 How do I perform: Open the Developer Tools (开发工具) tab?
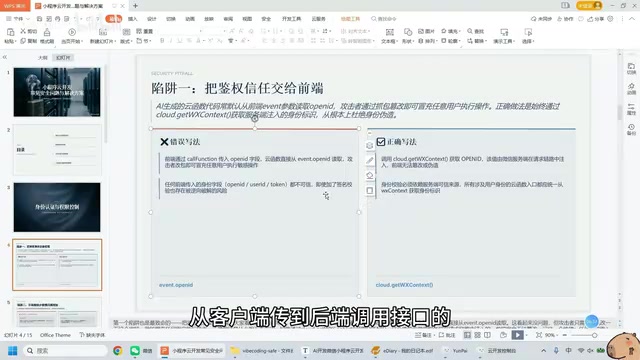(x=291, y=19)
